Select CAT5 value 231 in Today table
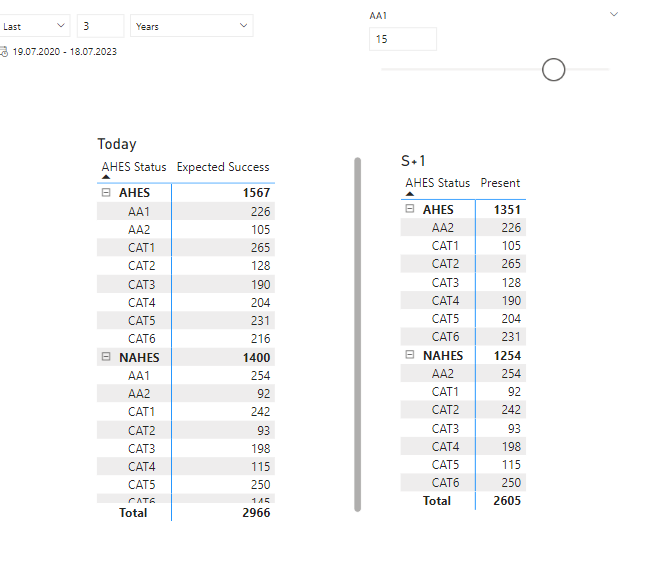The height and width of the screenshot is (570, 646). (260, 320)
